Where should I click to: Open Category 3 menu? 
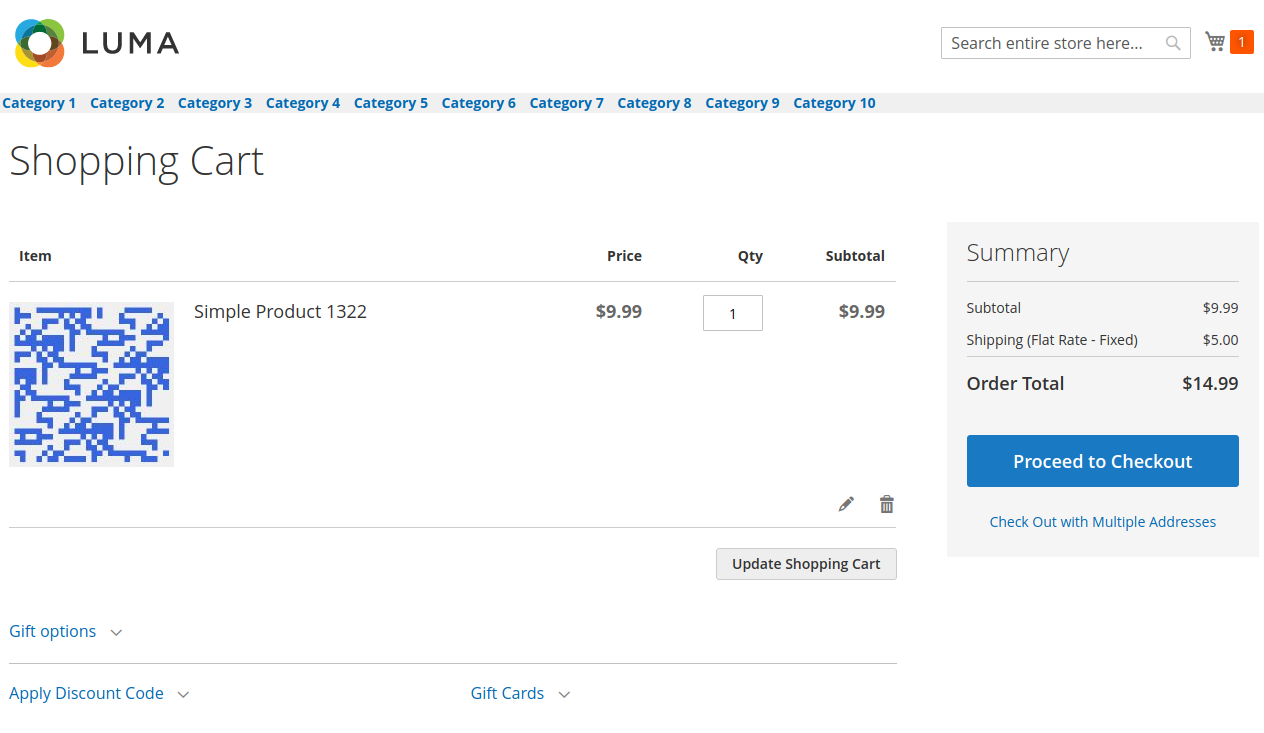tap(215, 103)
